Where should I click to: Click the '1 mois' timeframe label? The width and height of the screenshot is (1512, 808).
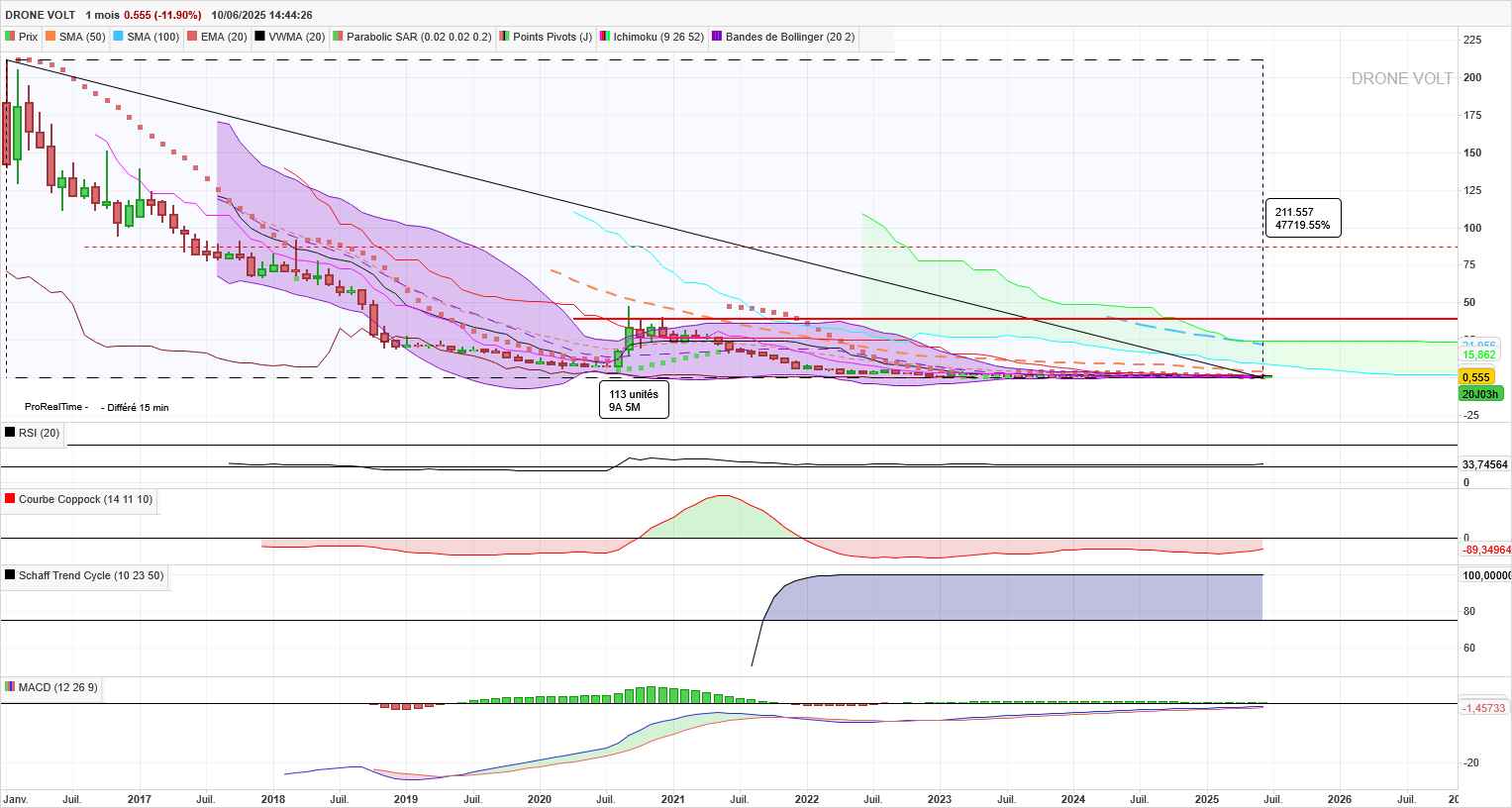tap(102, 15)
